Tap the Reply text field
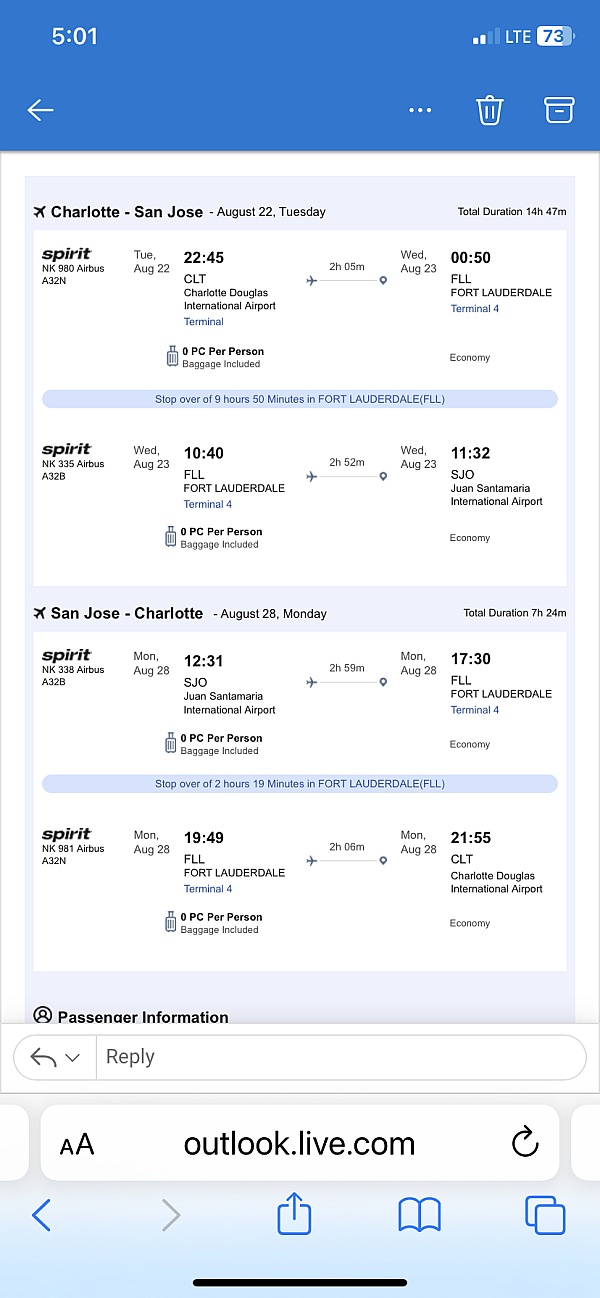The height and width of the screenshot is (1298, 600). (340, 1057)
